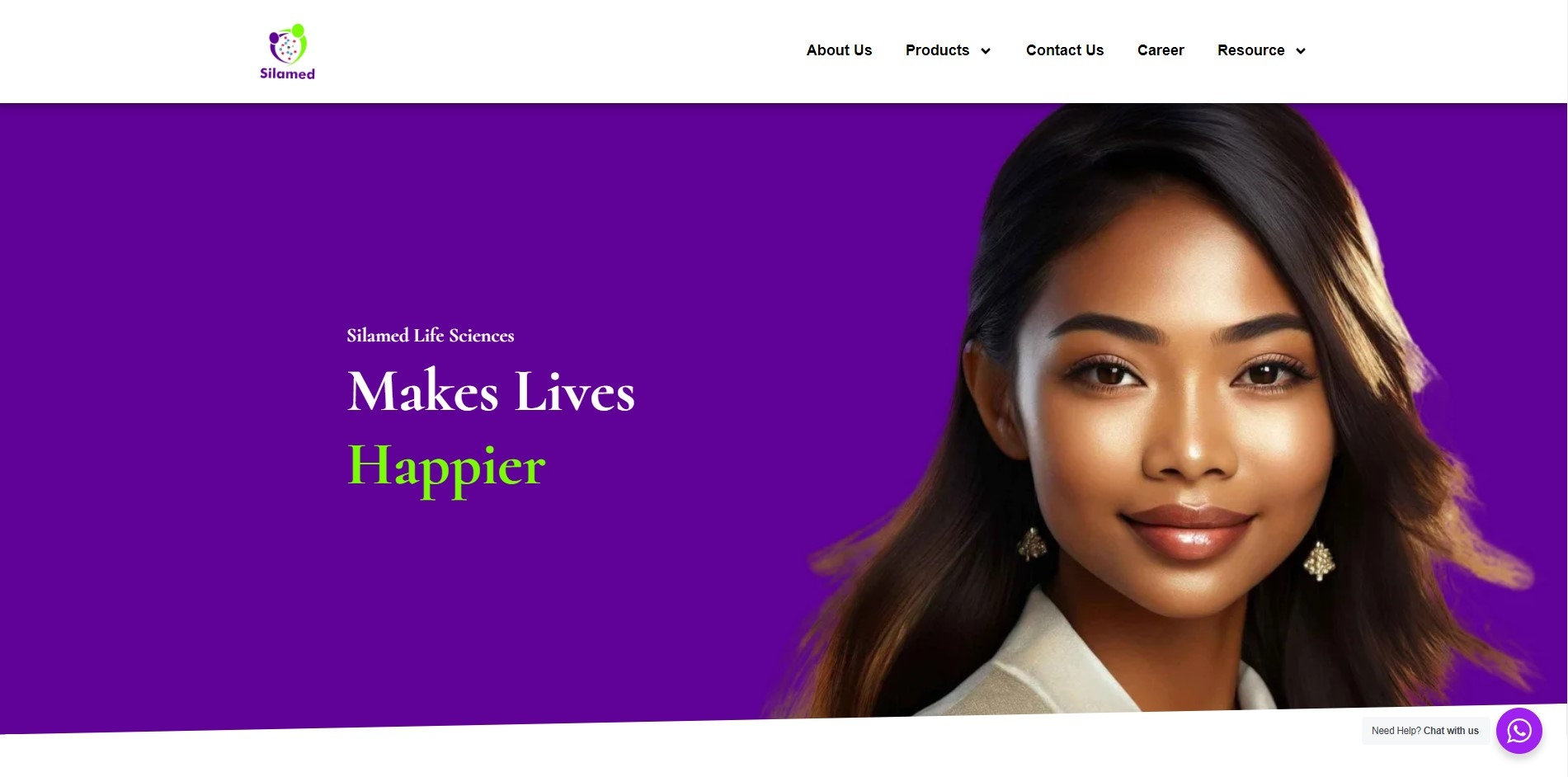This screenshot has height=777, width=1568.
Task: Click the woman's right-side gold earring
Action: (1319, 561)
